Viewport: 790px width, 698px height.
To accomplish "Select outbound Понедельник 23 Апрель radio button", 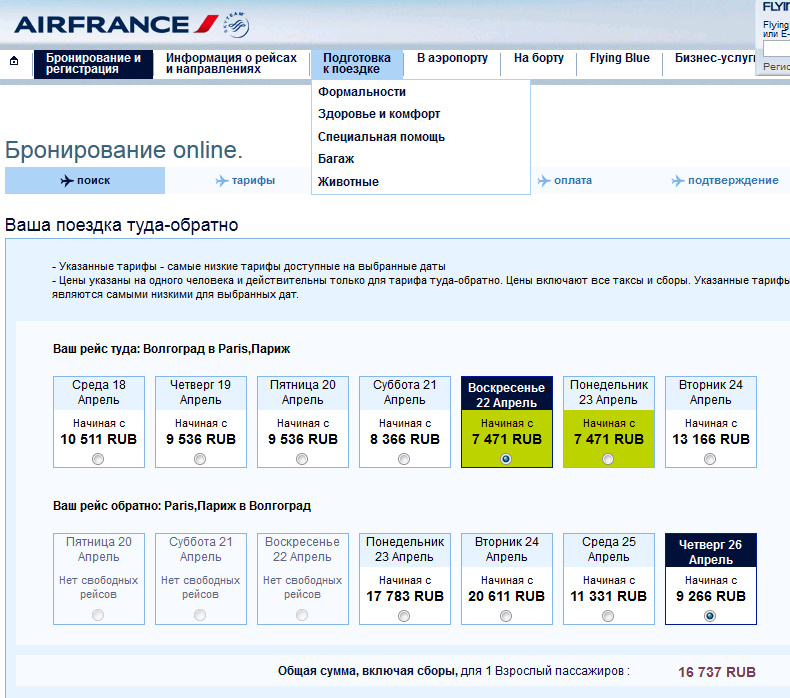I will (x=608, y=459).
